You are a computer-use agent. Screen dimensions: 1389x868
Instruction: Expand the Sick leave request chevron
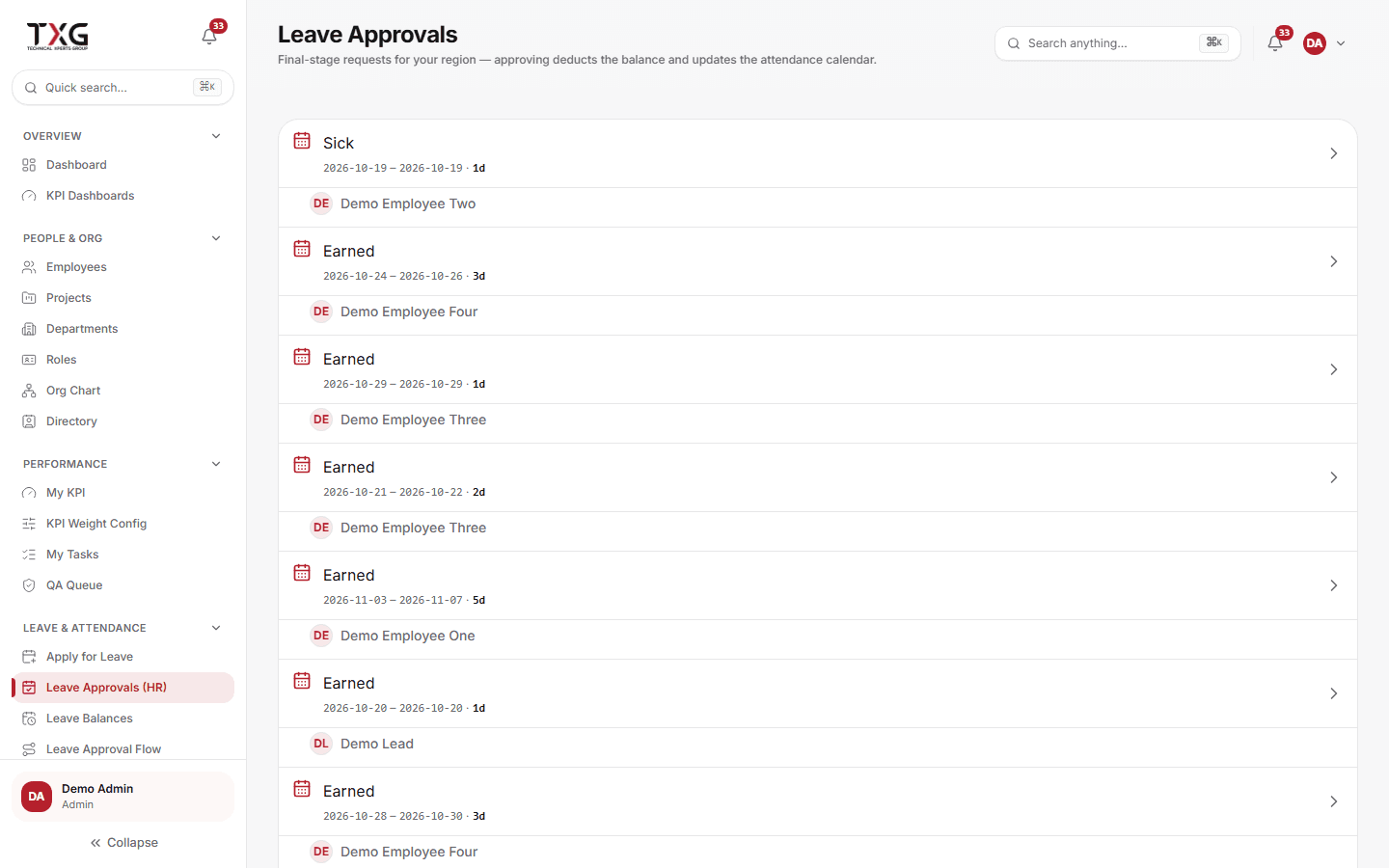click(x=1334, y=153)
